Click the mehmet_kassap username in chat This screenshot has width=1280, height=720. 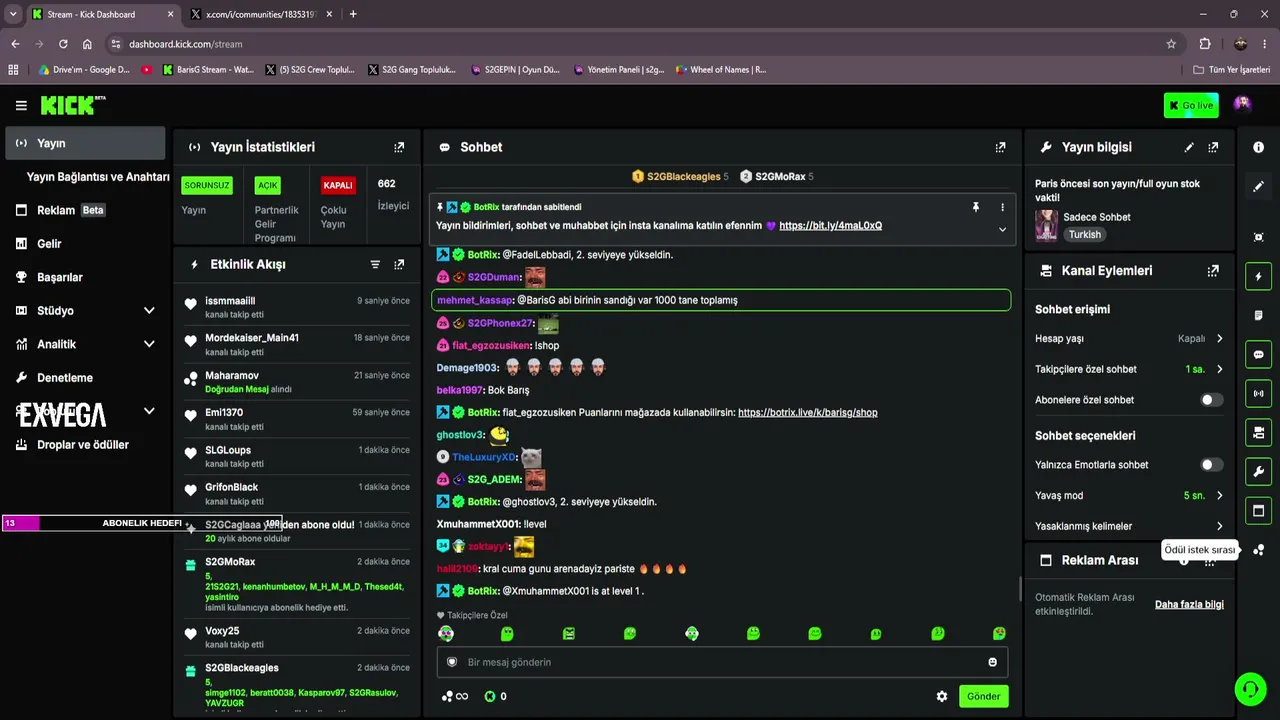click(x=474, y=300)
